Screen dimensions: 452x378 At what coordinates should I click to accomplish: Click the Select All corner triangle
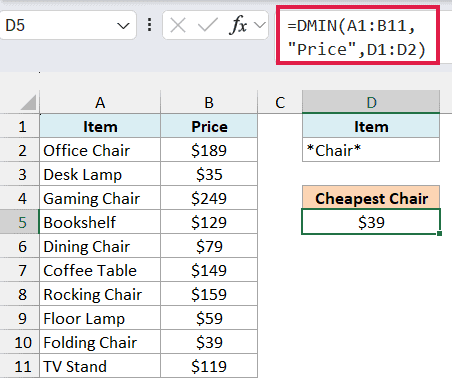[29, 102]
